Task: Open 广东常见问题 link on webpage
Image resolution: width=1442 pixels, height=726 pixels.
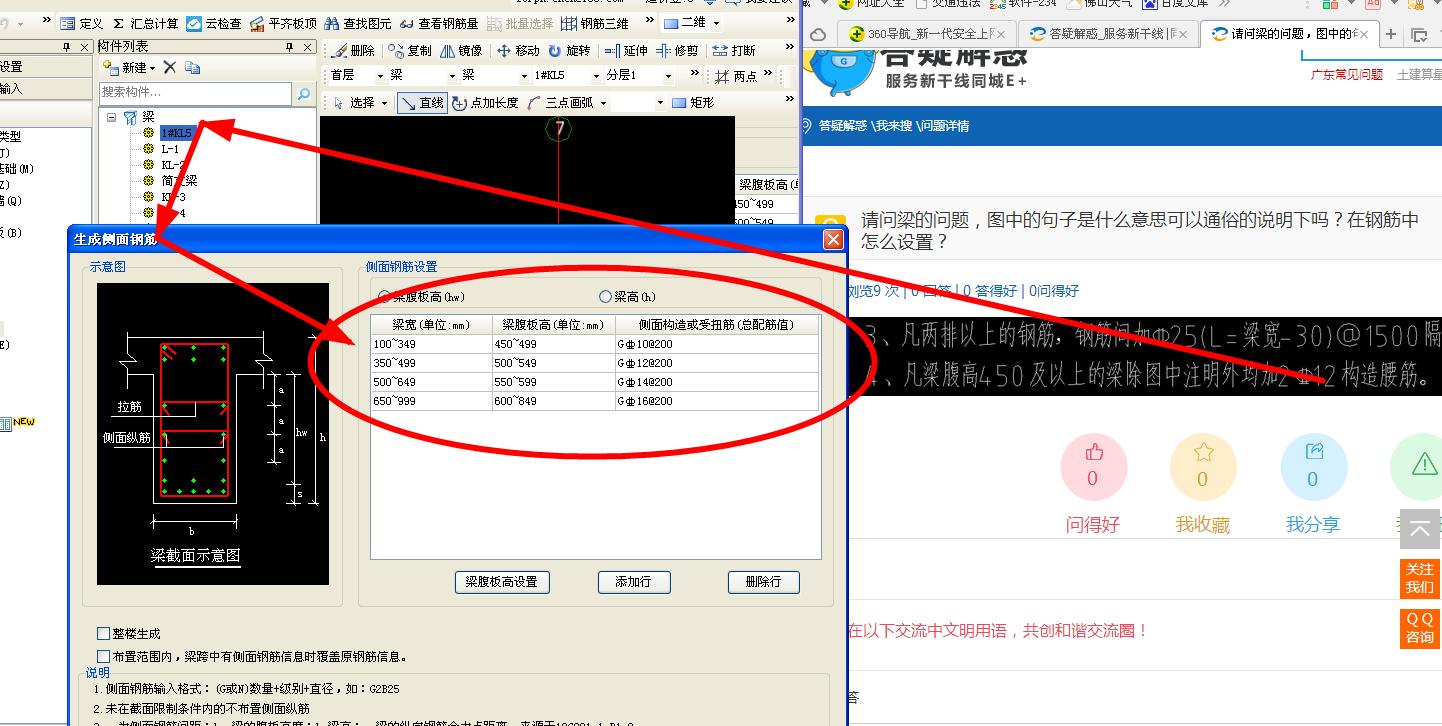Action: click(1346, 74)
